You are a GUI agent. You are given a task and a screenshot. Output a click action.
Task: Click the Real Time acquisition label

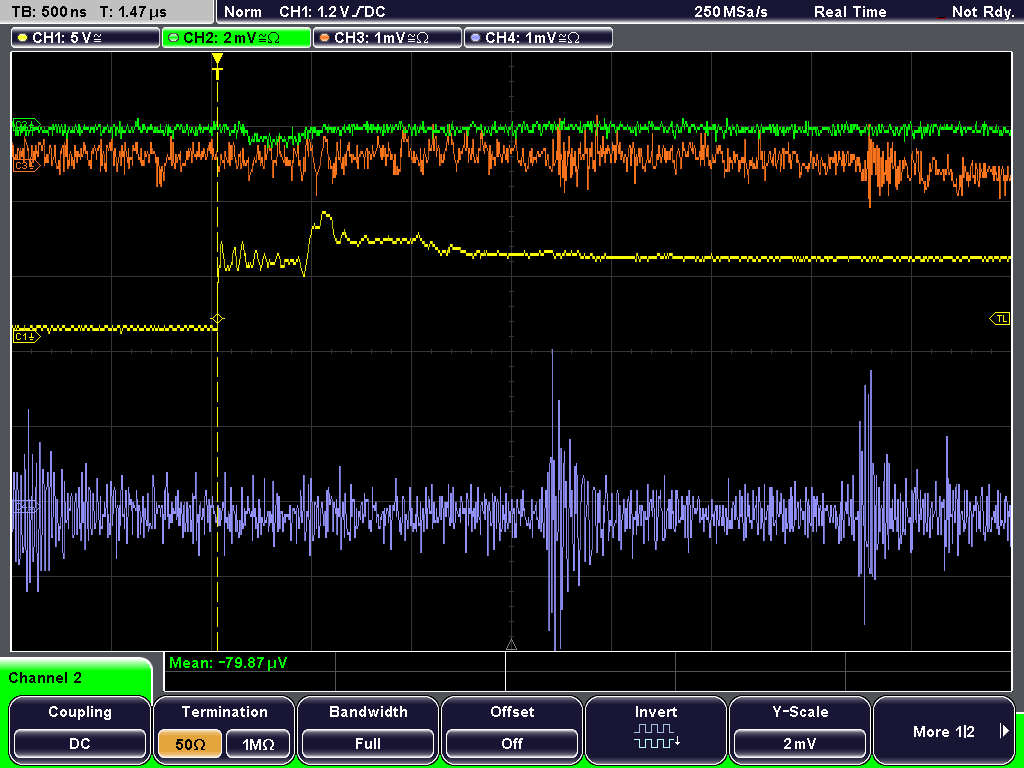(850, 12)
